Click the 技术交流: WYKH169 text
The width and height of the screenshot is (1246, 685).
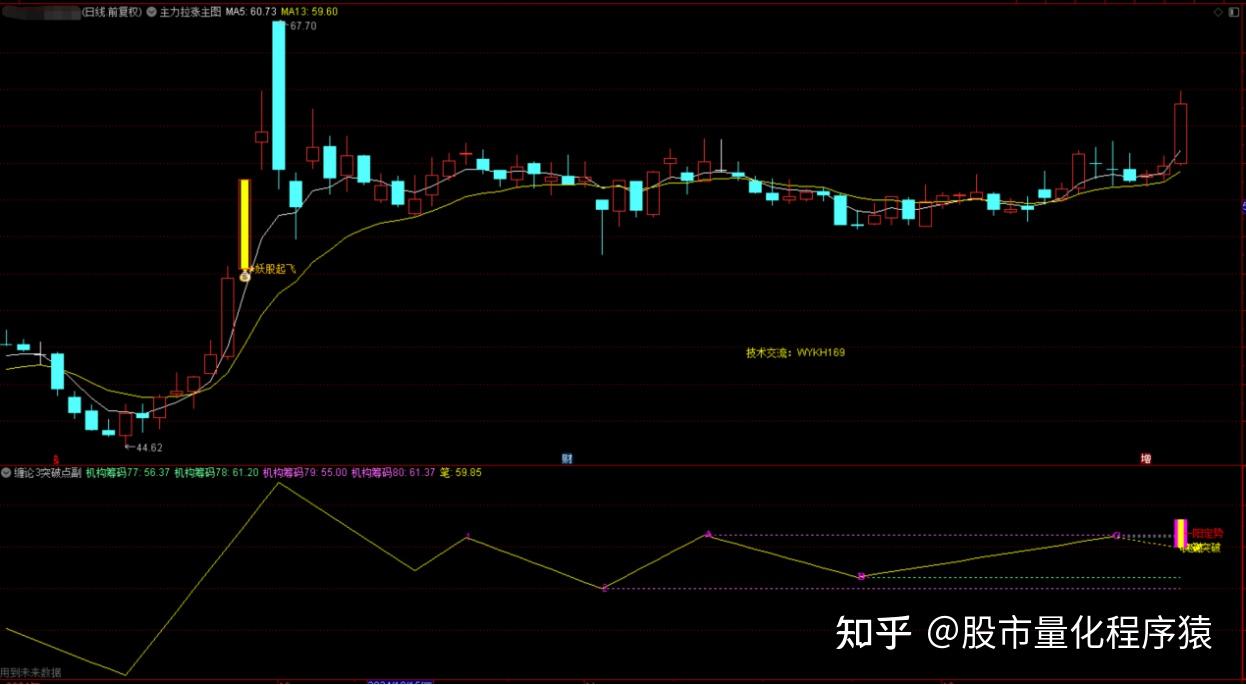(x=795, y=352)
